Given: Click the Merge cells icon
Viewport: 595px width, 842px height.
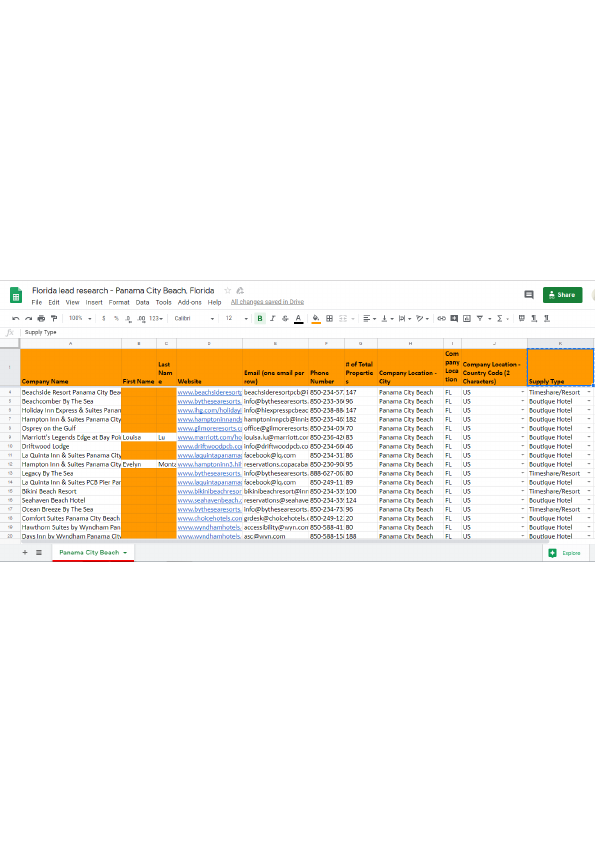Looking at the screenshot, I should click(343, 318).
